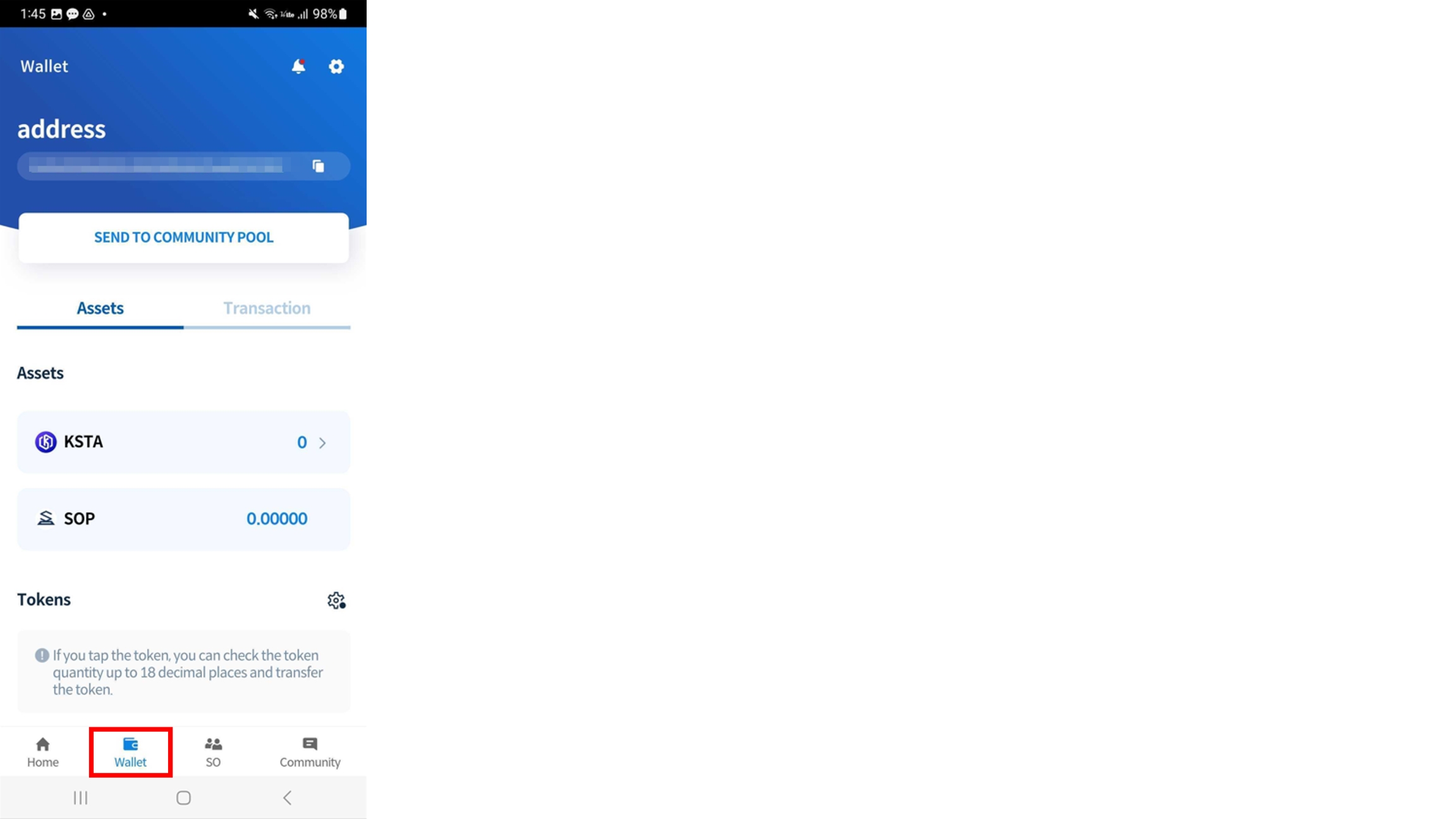
Task: Open SO section in bottom navigation
Action: pyautogui.click(x=214, y=752)
